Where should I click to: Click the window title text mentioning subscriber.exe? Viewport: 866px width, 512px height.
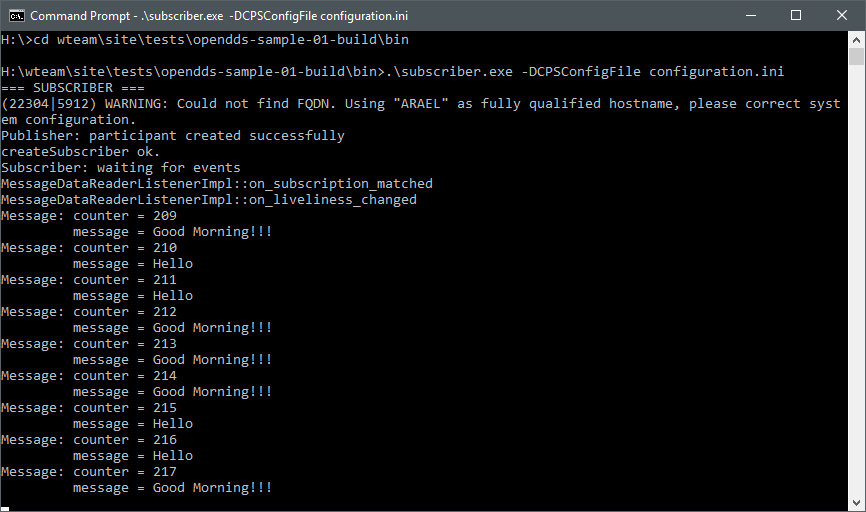219,16
